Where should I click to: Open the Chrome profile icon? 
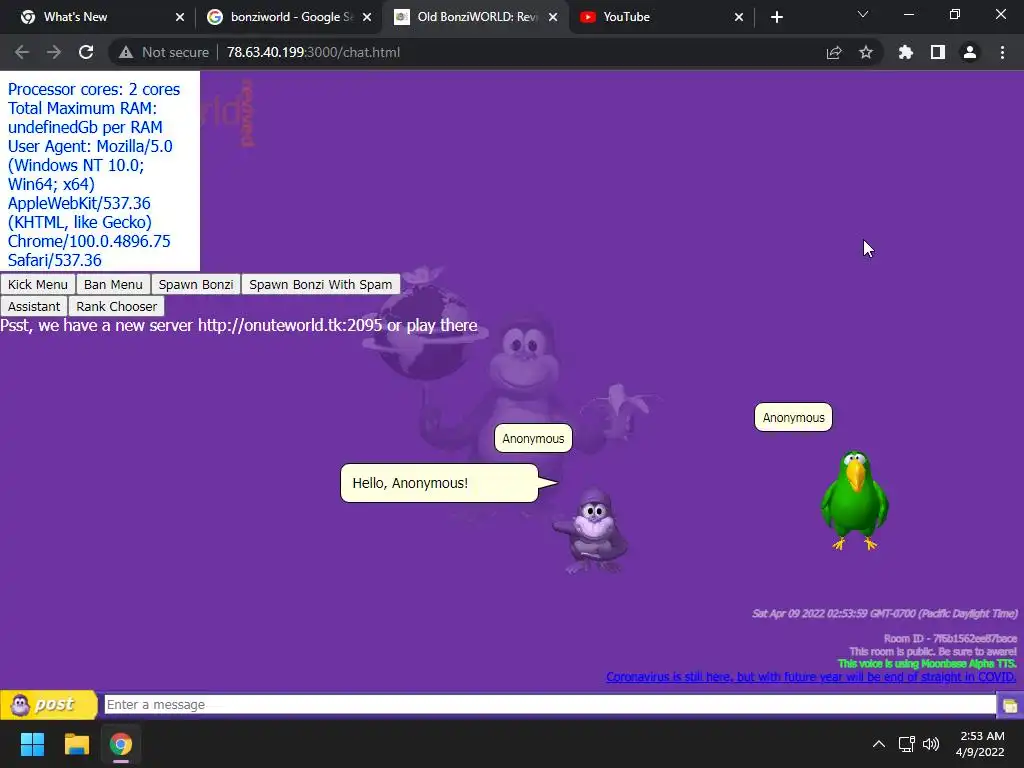[970, 52]
